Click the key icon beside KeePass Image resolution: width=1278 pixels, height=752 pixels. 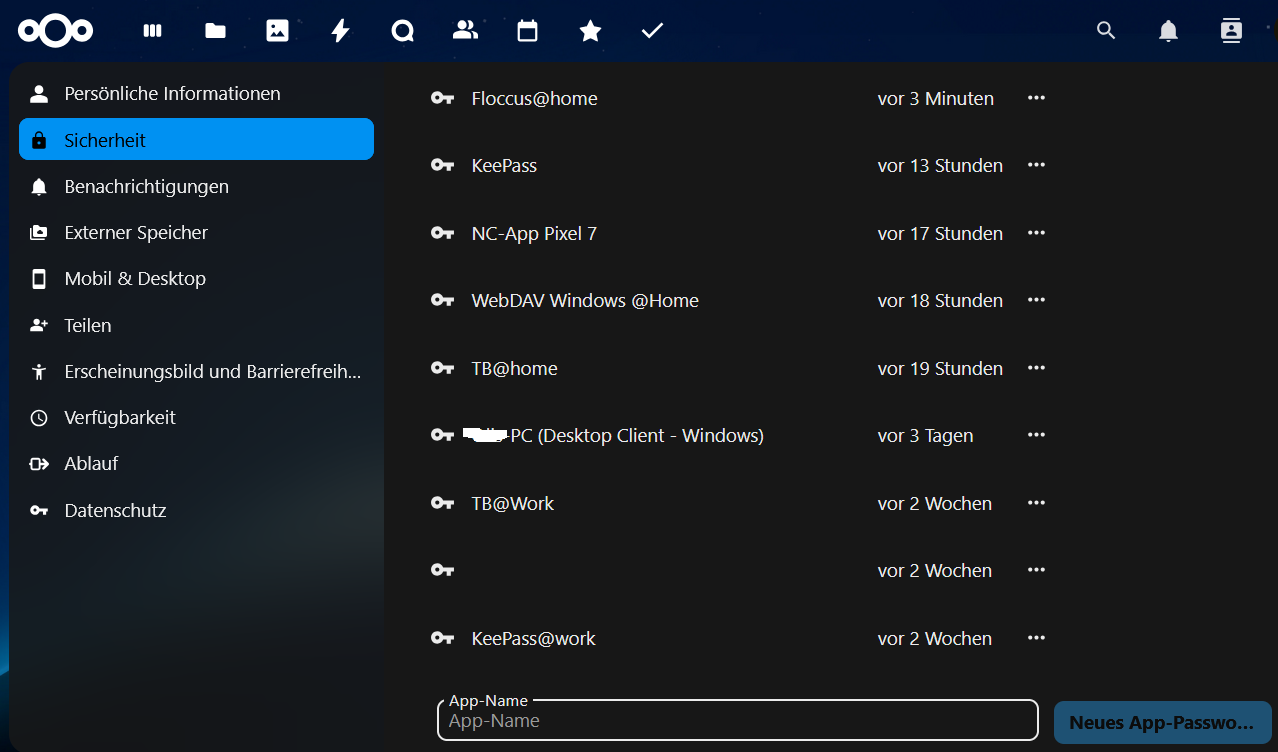442,165
